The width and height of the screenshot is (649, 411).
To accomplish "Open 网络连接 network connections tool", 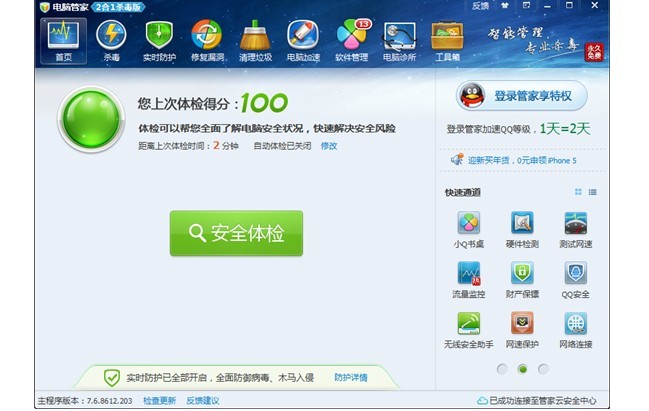I will (x=576, y=330).
